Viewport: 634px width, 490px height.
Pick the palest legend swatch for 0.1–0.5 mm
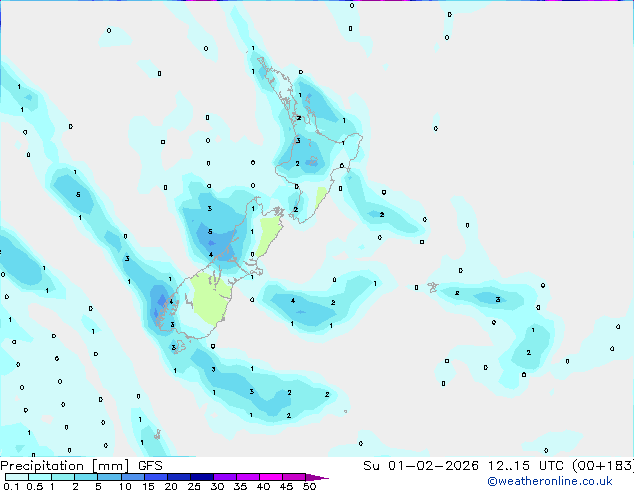click(x=17, y=477)
